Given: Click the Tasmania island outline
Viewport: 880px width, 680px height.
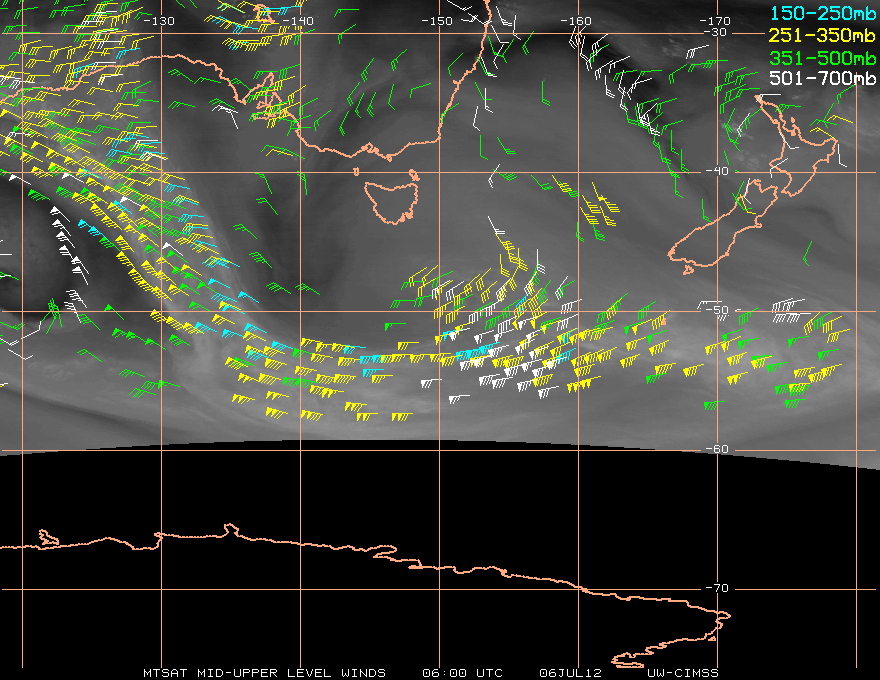Looking at the screenshot, I should point(391,202).
